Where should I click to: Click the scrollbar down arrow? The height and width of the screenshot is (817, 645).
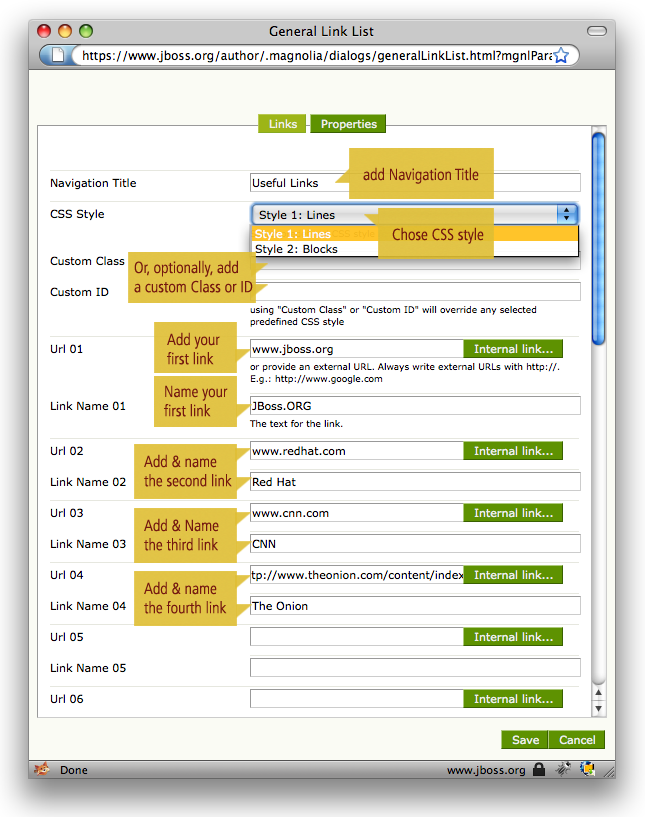click(x=599, y=708)
